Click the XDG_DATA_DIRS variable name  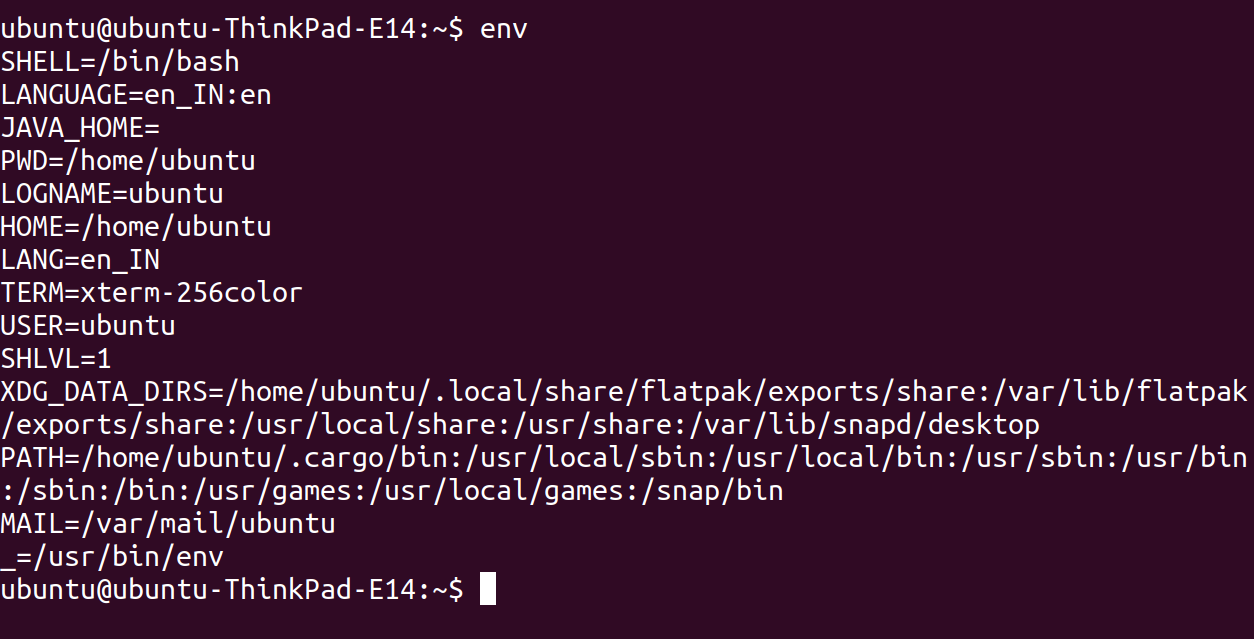pos(104,392)
